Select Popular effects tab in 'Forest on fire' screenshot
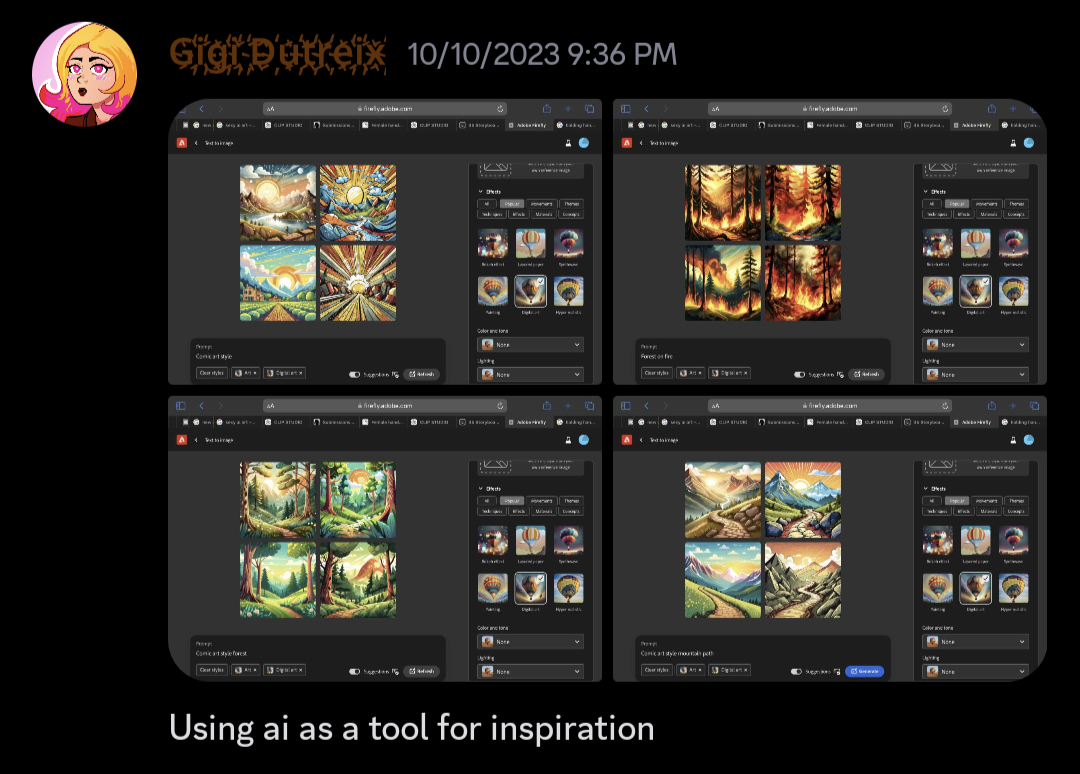This screenshot has height=774, width=1080. click(x=957, y=204)
